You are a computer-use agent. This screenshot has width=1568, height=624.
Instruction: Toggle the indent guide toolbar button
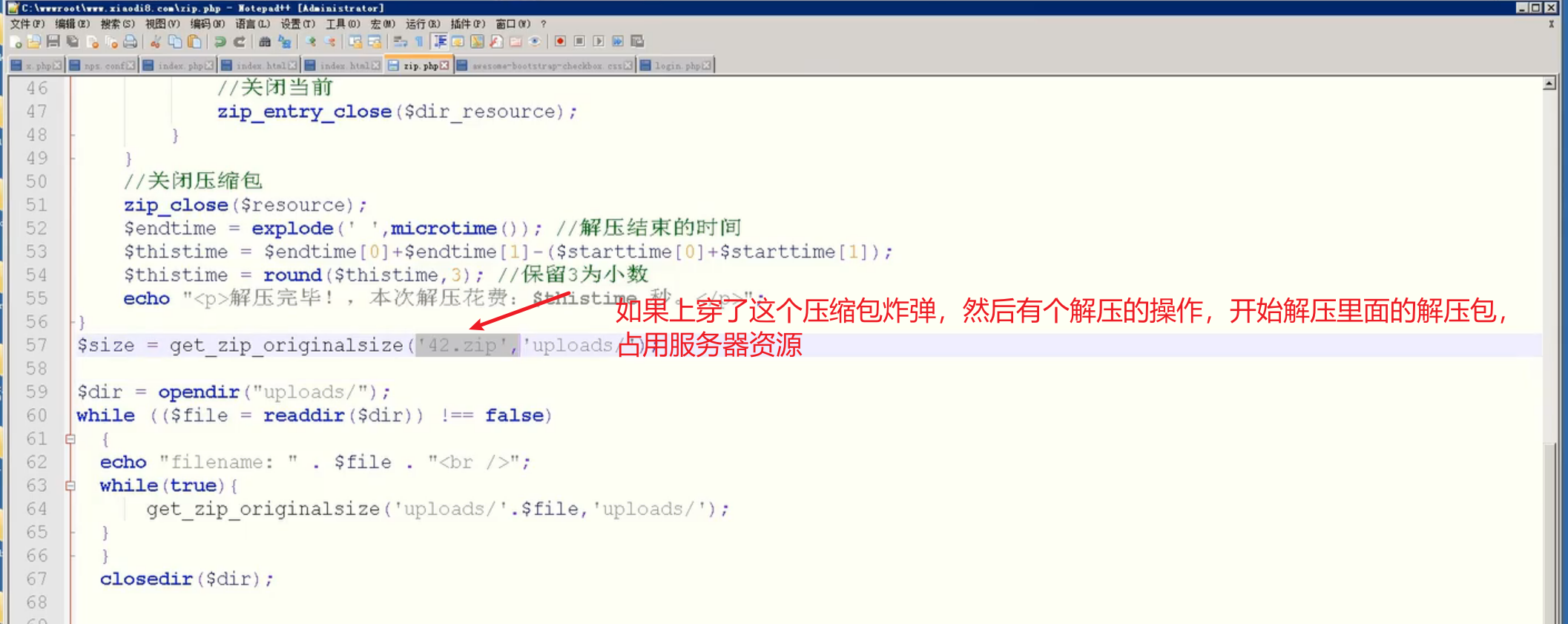tap(440, 42)
